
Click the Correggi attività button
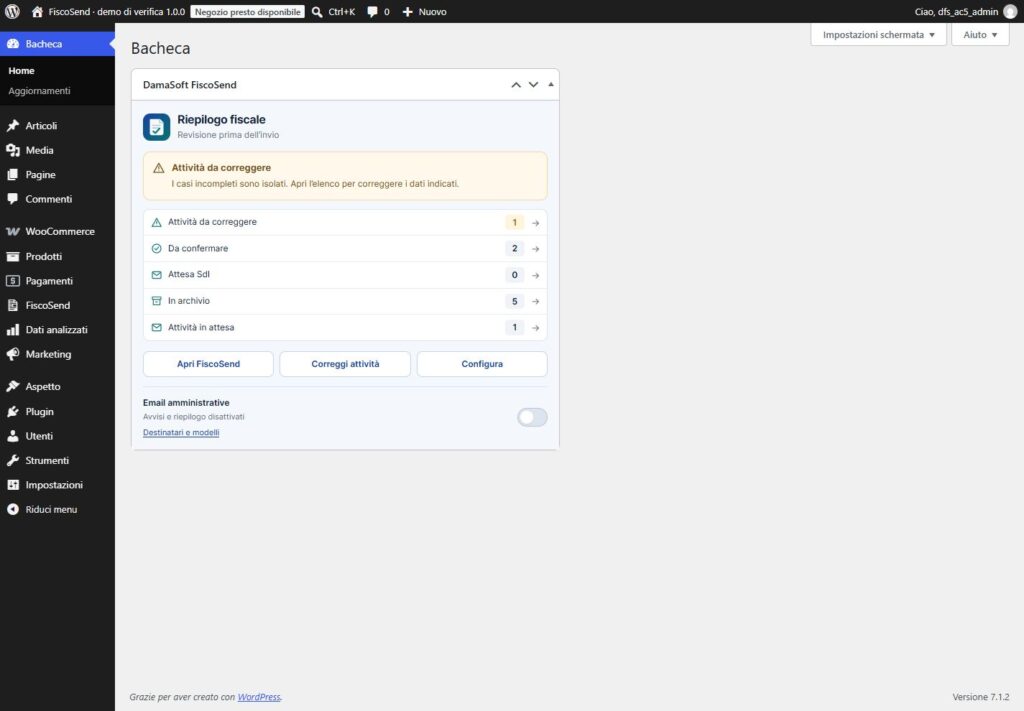tap(345, 364)
